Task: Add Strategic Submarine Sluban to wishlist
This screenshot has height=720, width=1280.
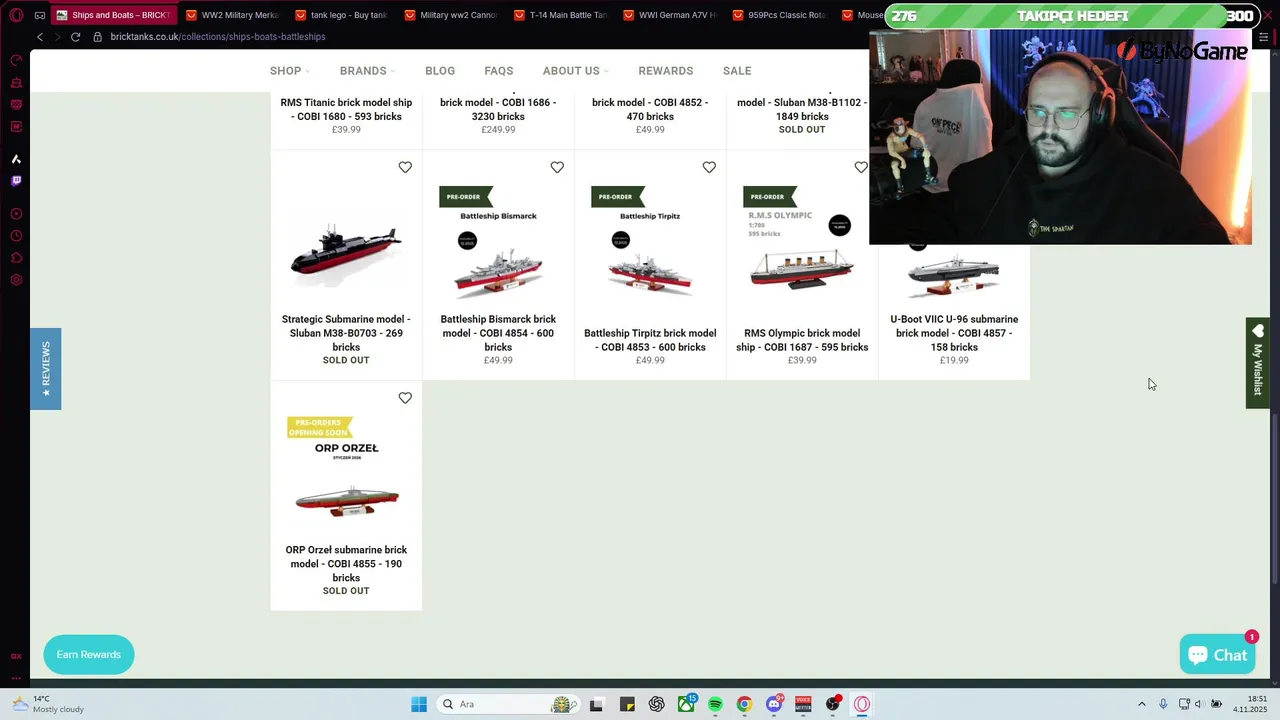Action: pyautogui.click(x=405, y=167)
